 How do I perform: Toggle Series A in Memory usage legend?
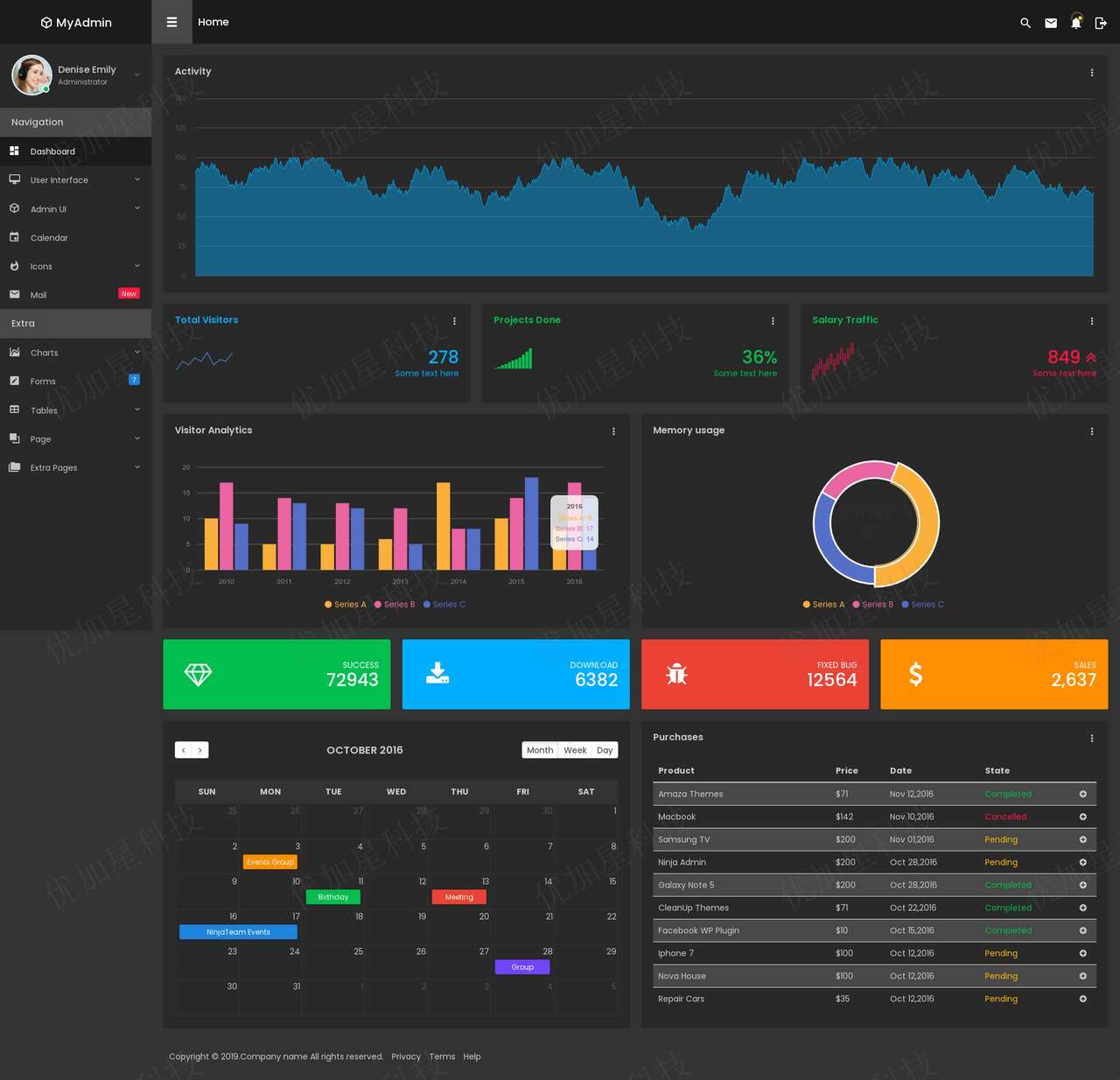click(x=824, y=605)
